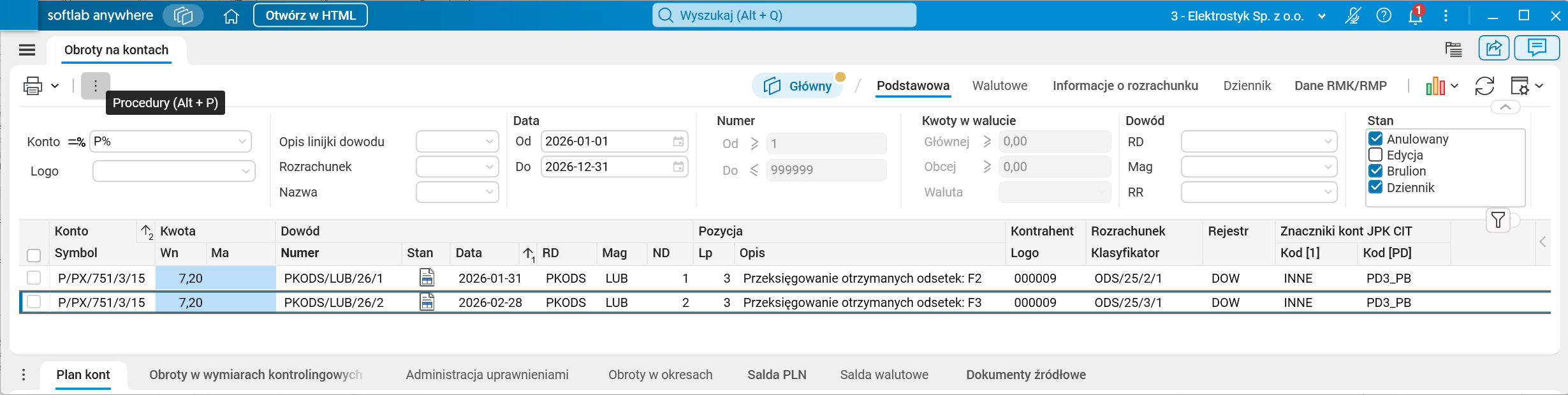This screenshot has height=395, width=1568.
Task: Select the Główny view button
Action: pyautogui.click(x=798, y=86)
